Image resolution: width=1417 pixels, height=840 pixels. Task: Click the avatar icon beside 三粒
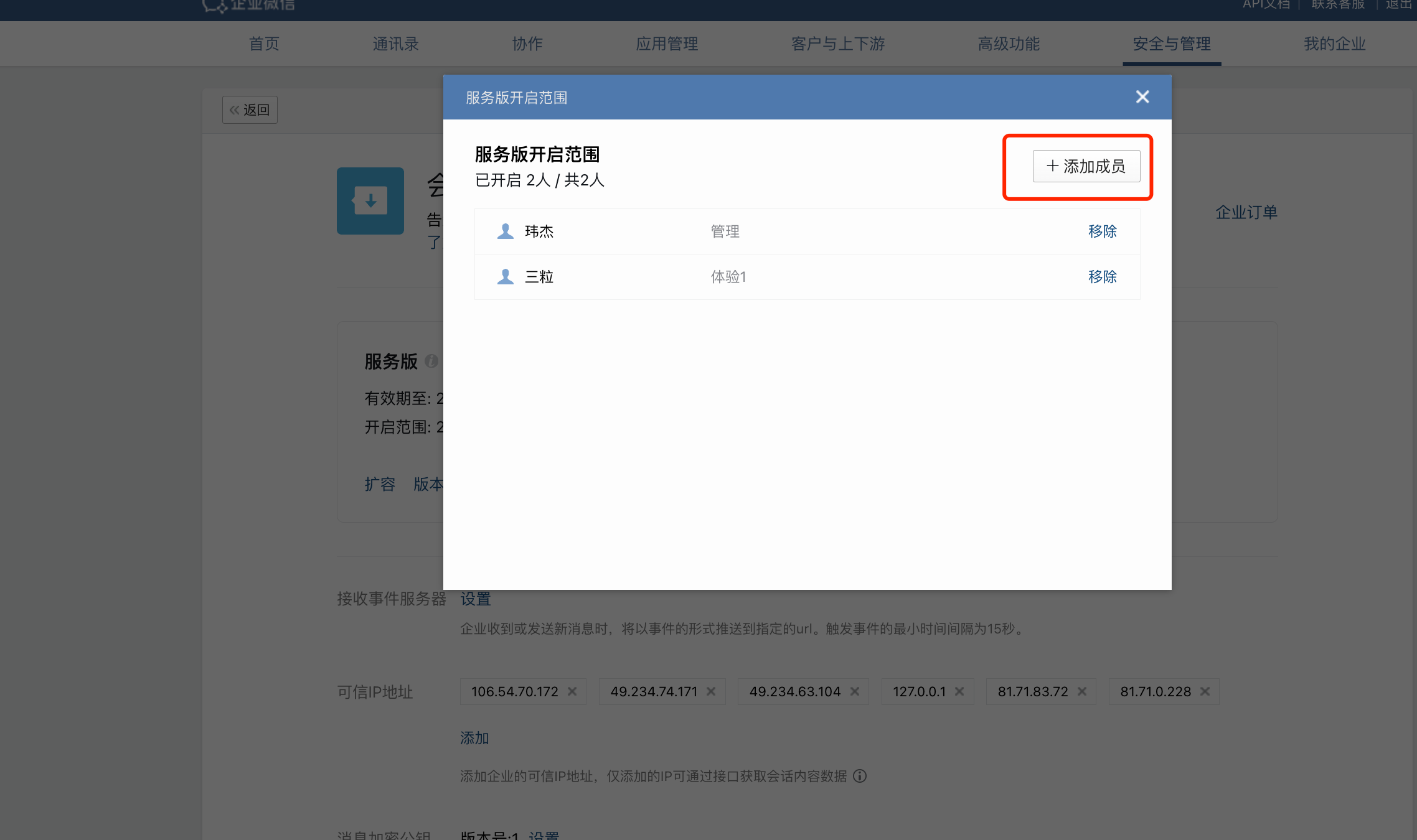pos(506,277)
